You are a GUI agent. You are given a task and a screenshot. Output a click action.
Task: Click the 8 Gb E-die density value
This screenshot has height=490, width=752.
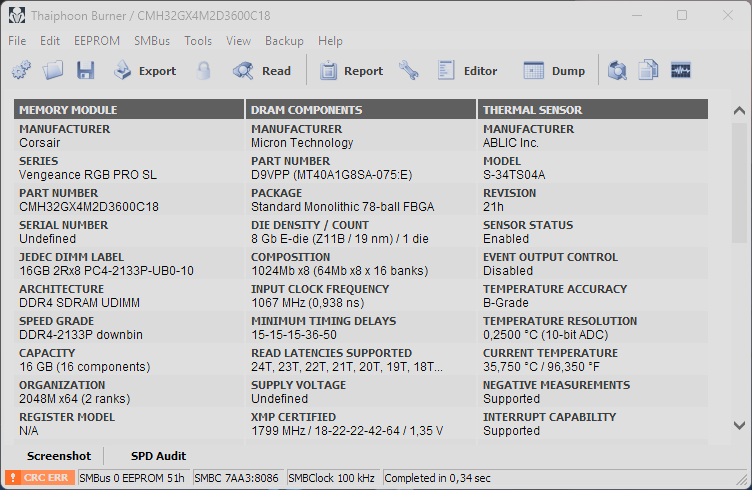340,239
